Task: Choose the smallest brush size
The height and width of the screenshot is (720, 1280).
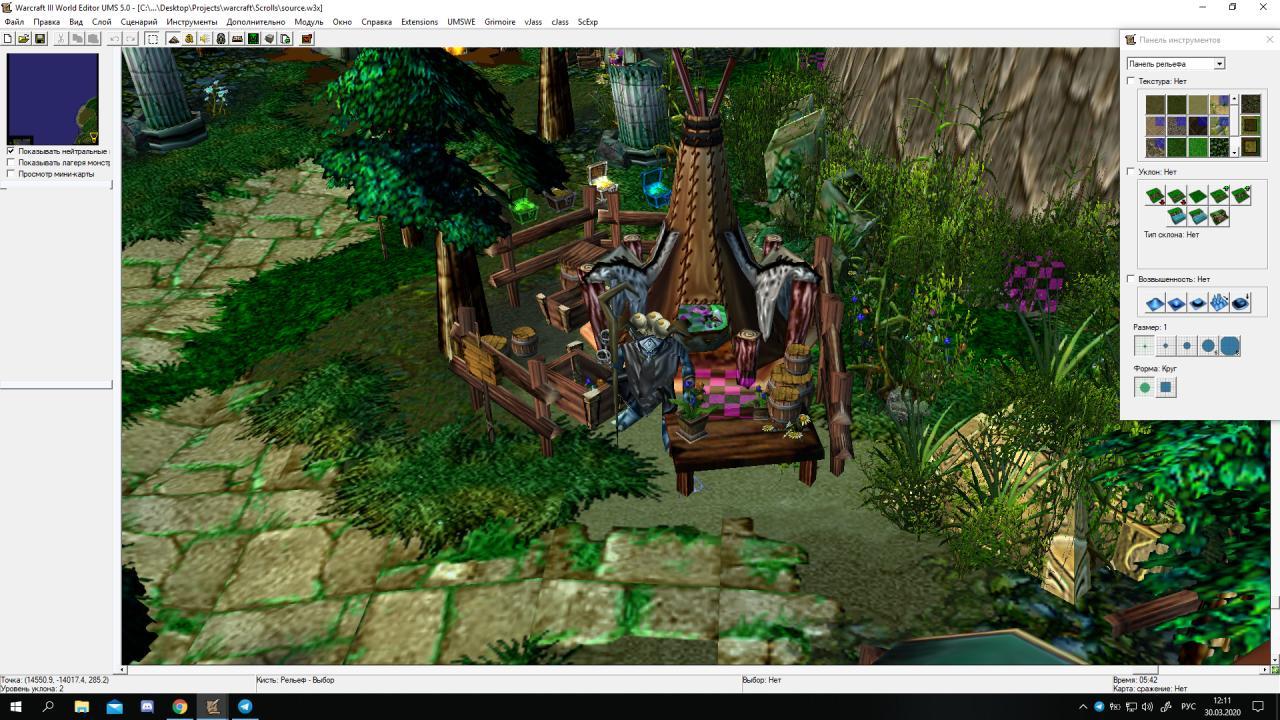Action: point(1144,346)
